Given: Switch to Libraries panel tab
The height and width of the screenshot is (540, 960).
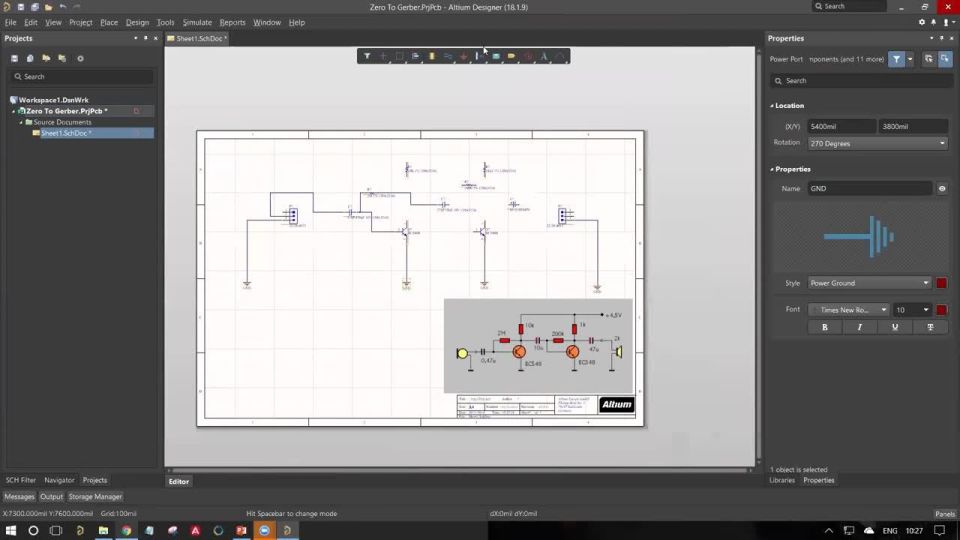Looking at the screenshot, I should click(x=782, y=480).
